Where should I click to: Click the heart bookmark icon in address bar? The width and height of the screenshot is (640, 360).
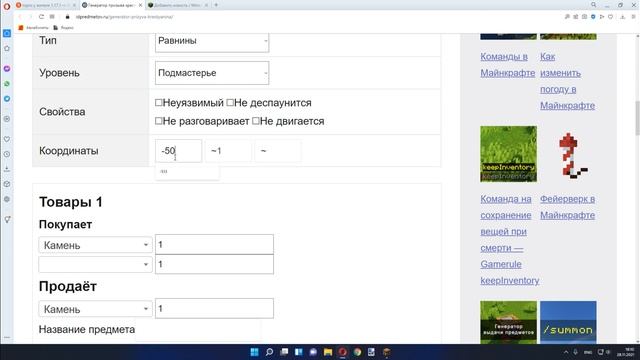[x=611, y=17]
